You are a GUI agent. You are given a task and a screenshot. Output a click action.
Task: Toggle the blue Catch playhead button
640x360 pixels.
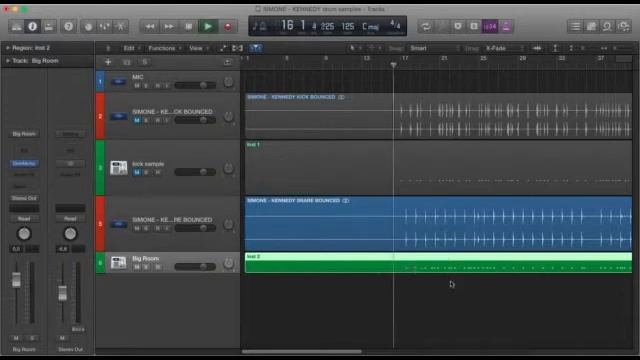(x=256, y=48)
